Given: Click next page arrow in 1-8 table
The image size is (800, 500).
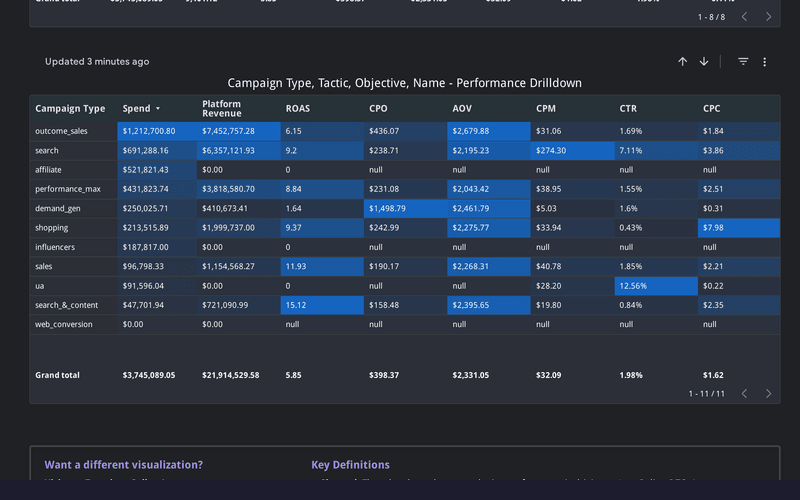Looking at the screenshot, I should click(x=768, y=17).
